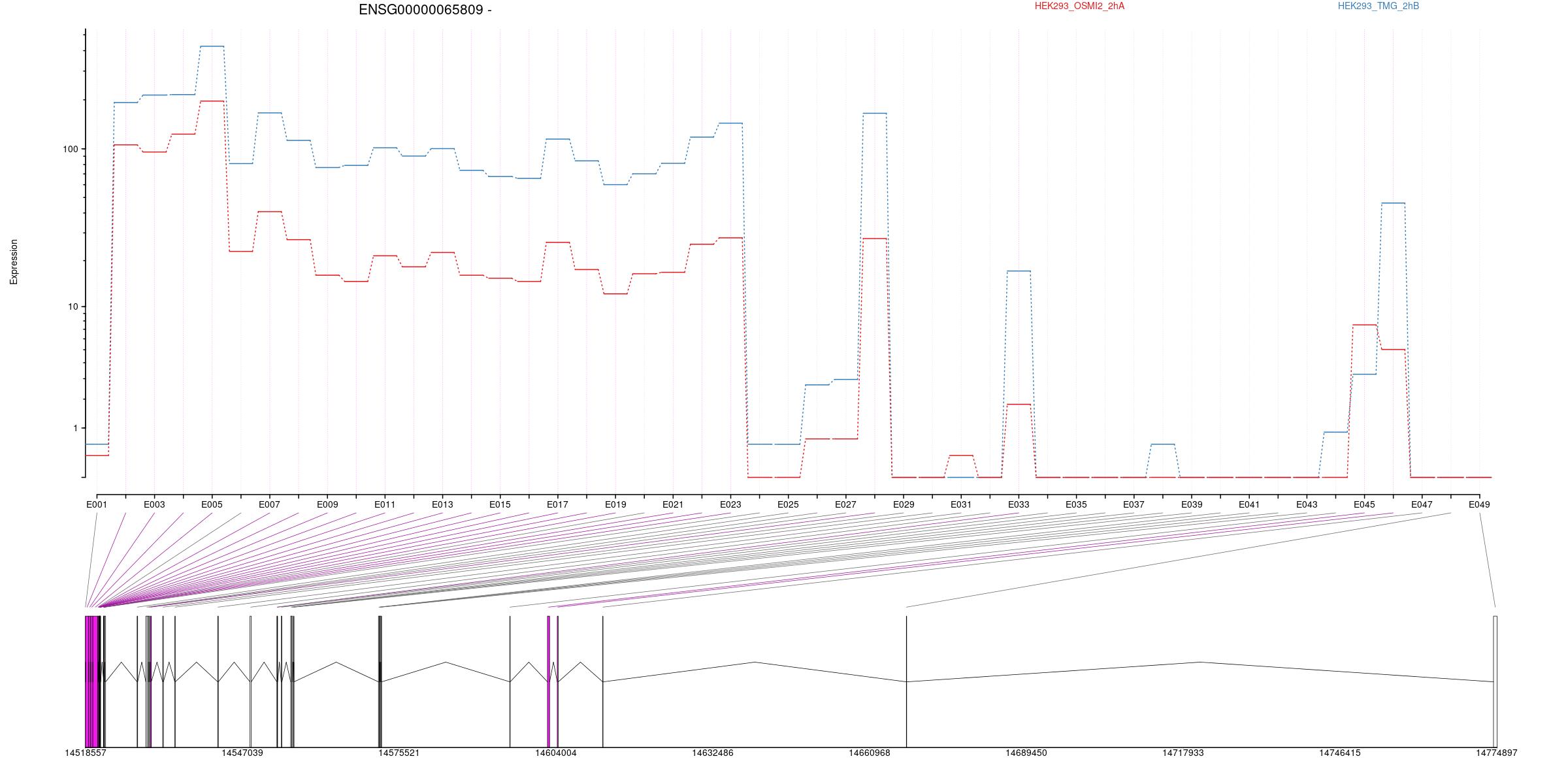The image size is (1568, 784).
Task: Click red E028 expression peak segment
Action: coord(875,238)
